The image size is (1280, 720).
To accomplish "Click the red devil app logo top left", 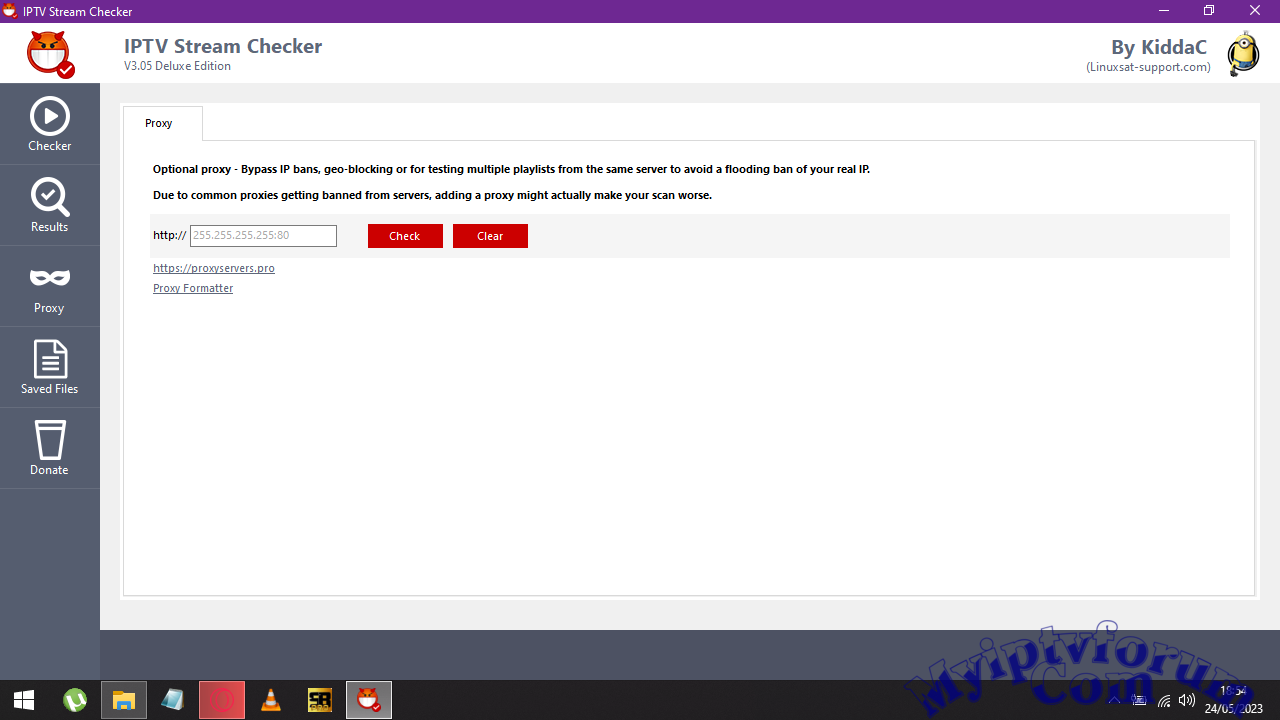I will (x=48, y=53).
